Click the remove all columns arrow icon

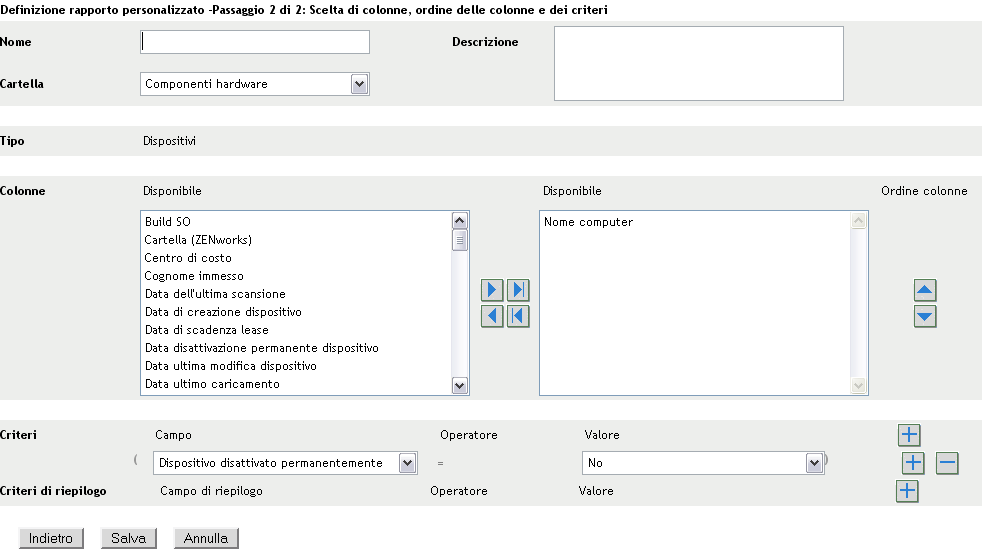[518, 316]
